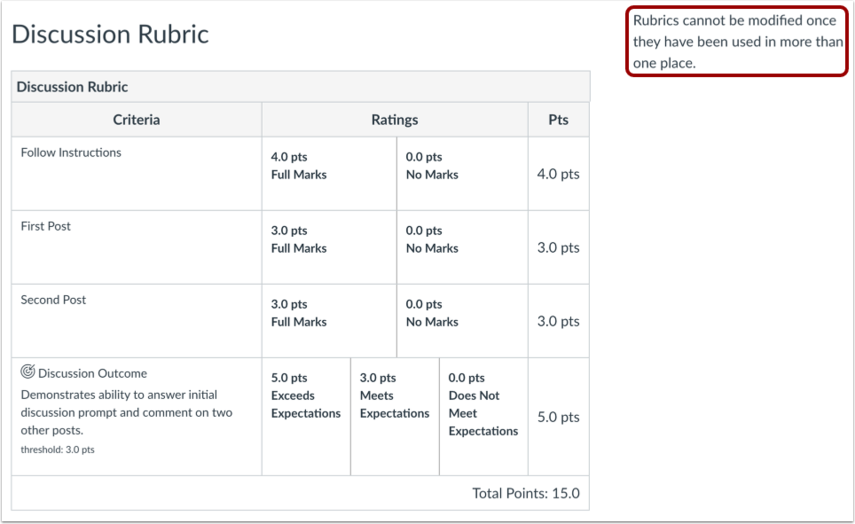Viewport: 855px width, 524px height.
Task: Click the Total Points: 15.0 text
Action: tap(526, 493)
